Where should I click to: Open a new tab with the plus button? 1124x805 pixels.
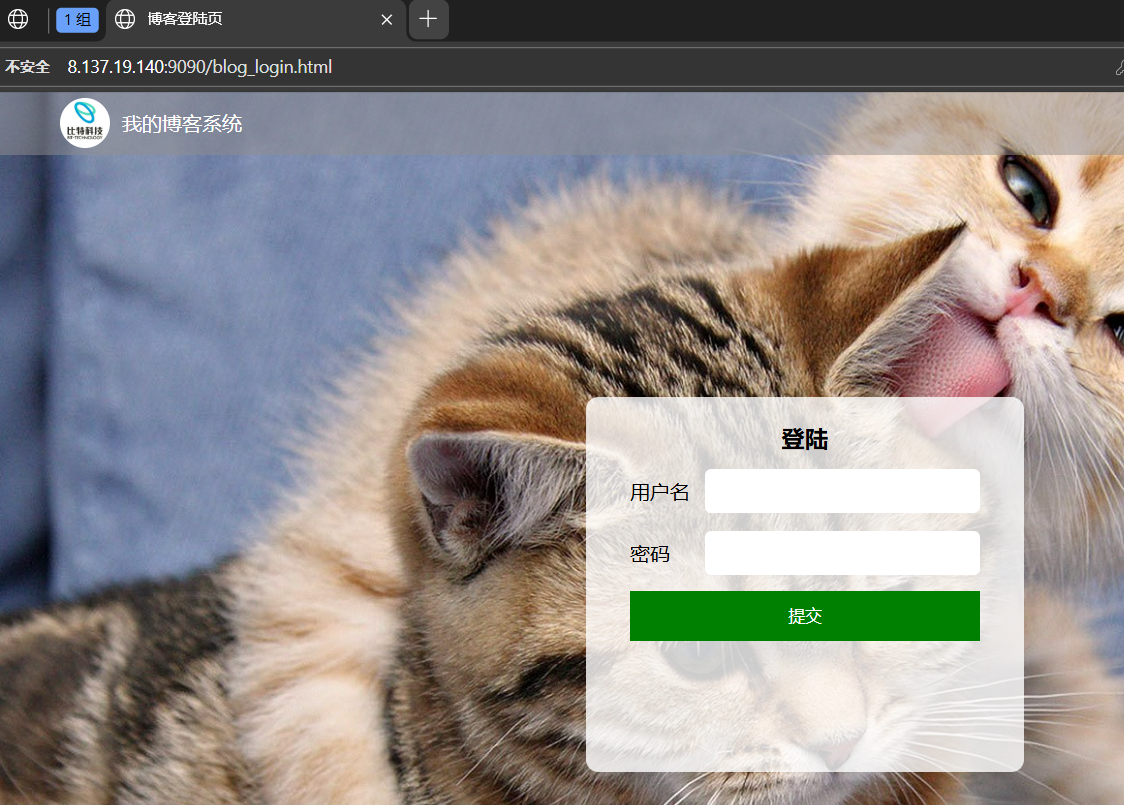tap(428, 19)
